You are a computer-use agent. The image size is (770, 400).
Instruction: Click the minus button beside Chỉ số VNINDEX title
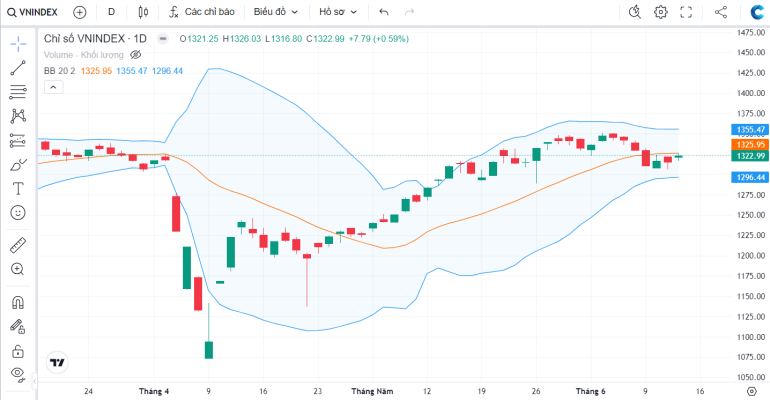pos(163,38)
